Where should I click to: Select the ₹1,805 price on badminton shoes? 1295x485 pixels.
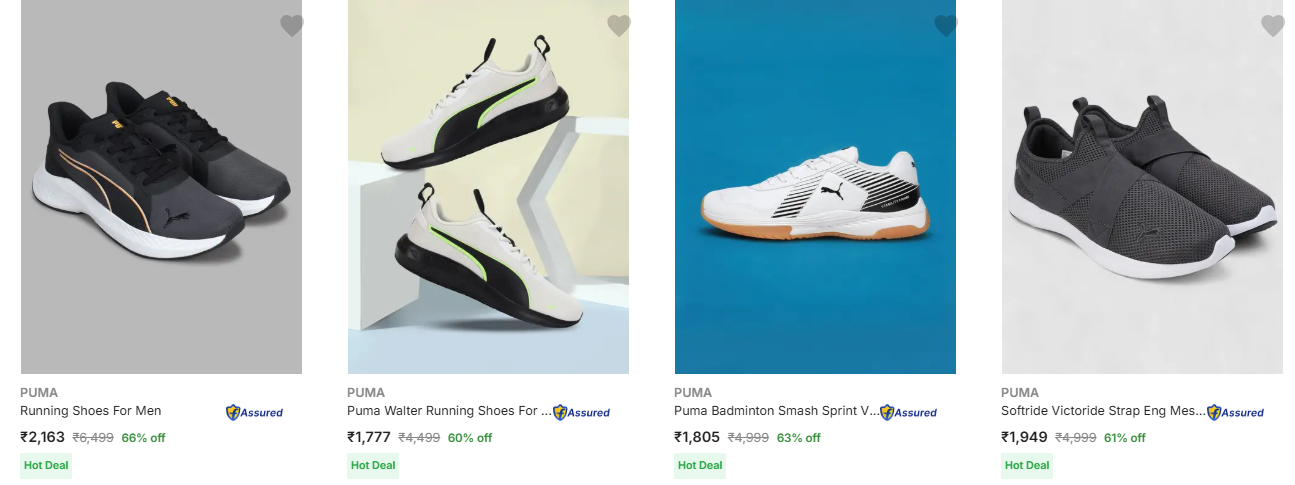[x=697, y=437]
